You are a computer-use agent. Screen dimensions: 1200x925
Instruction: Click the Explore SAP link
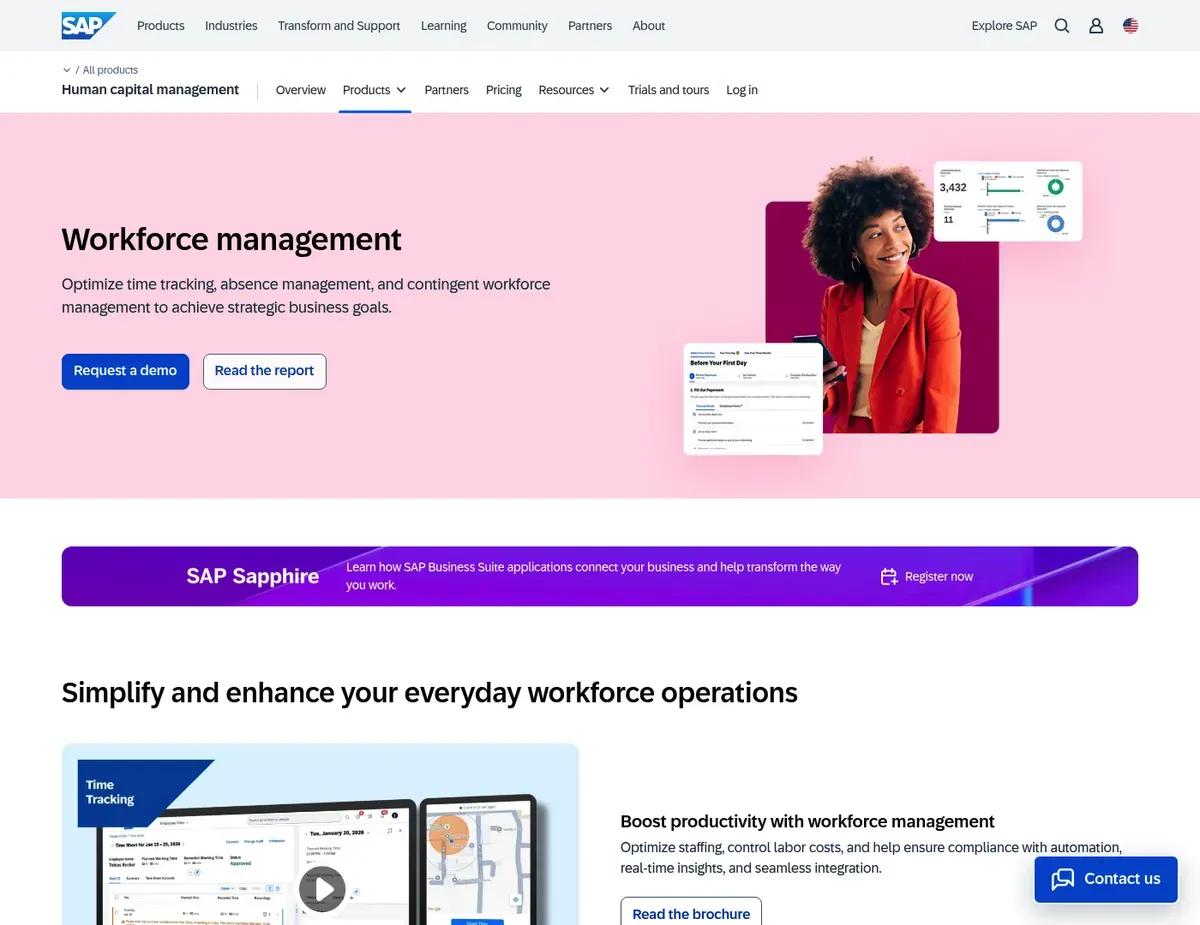click(x=1004, y=26)
